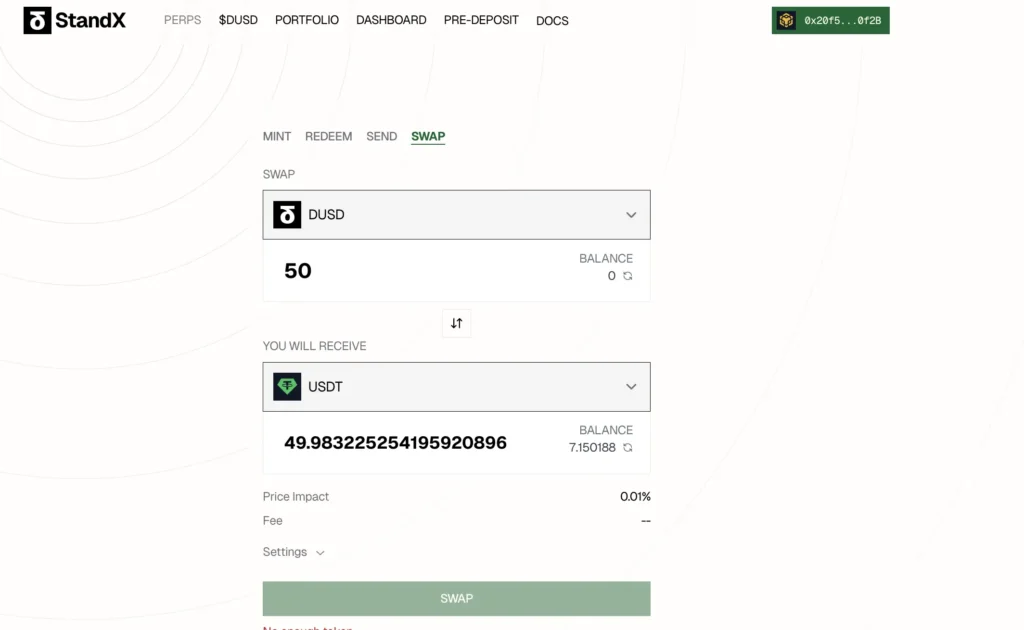Click the StandX logo icon
Viewport: 1024px width, 630px height.
(37, 20)
